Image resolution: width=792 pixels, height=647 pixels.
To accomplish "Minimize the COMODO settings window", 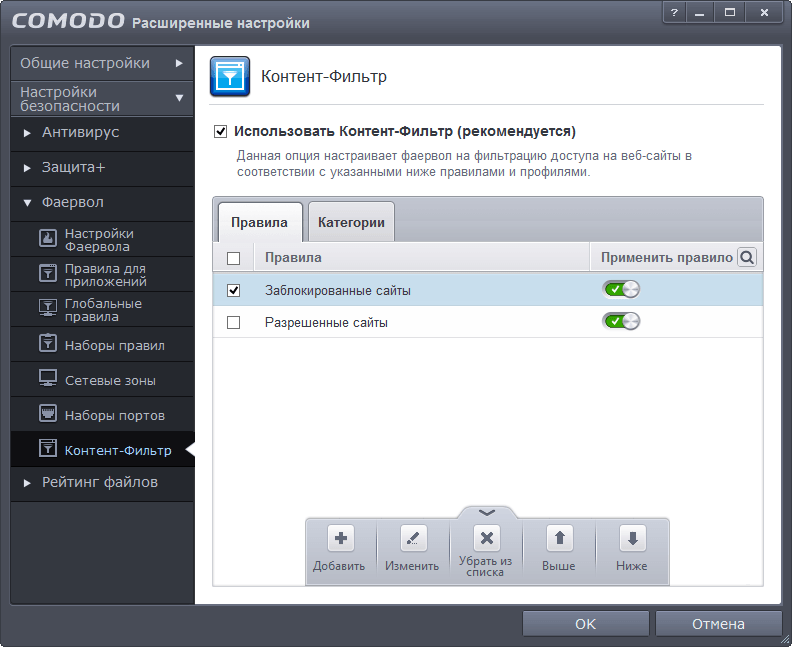I will [x=700, y=13].
